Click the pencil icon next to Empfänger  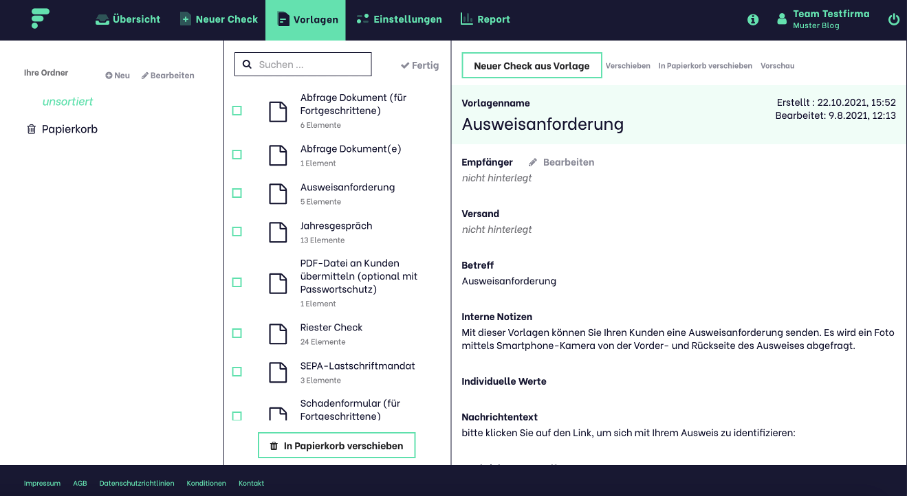click(x=533, y=162)
